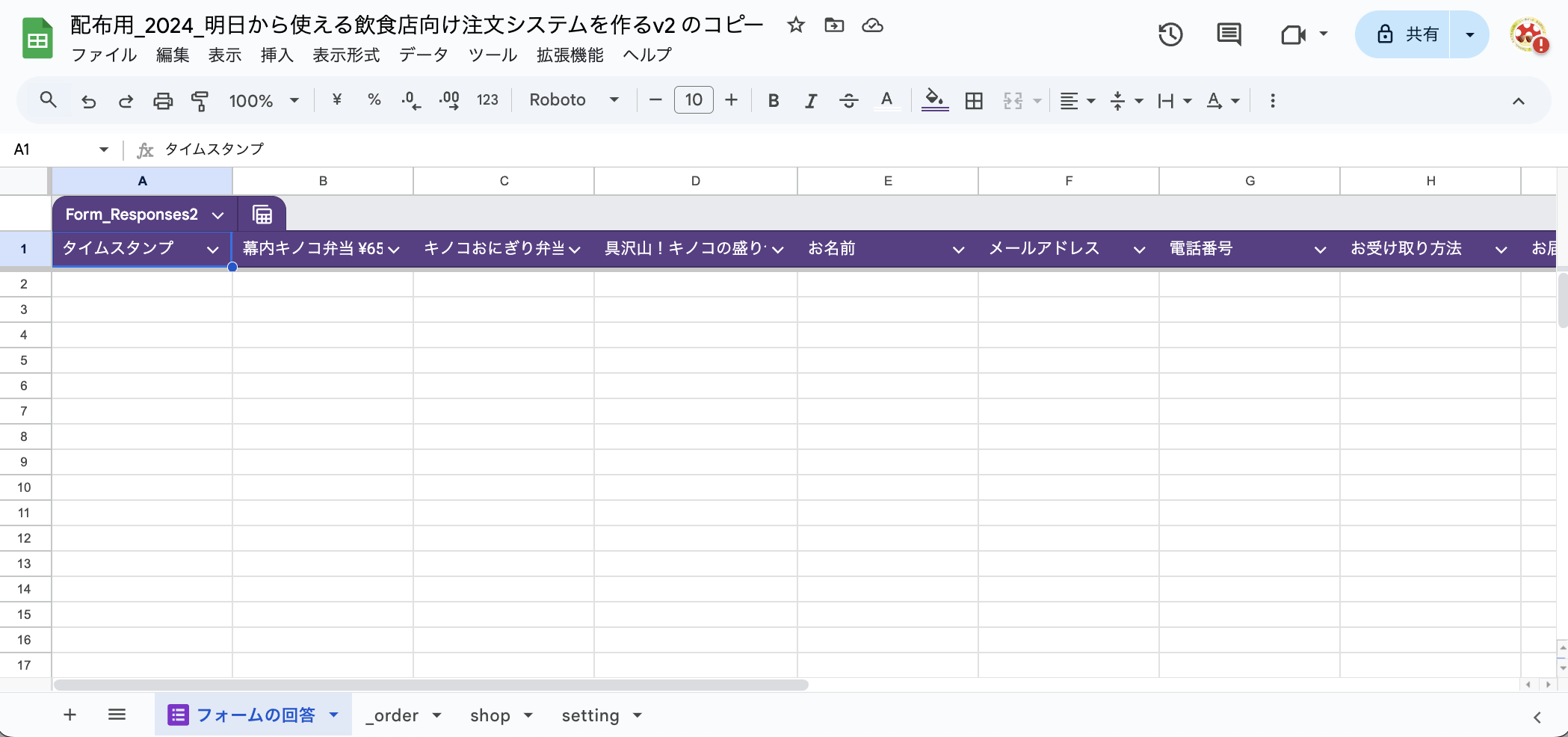1568x737 pixels.
Task: Open share options dropdown arrow
Action: (x=1469, y=34)
